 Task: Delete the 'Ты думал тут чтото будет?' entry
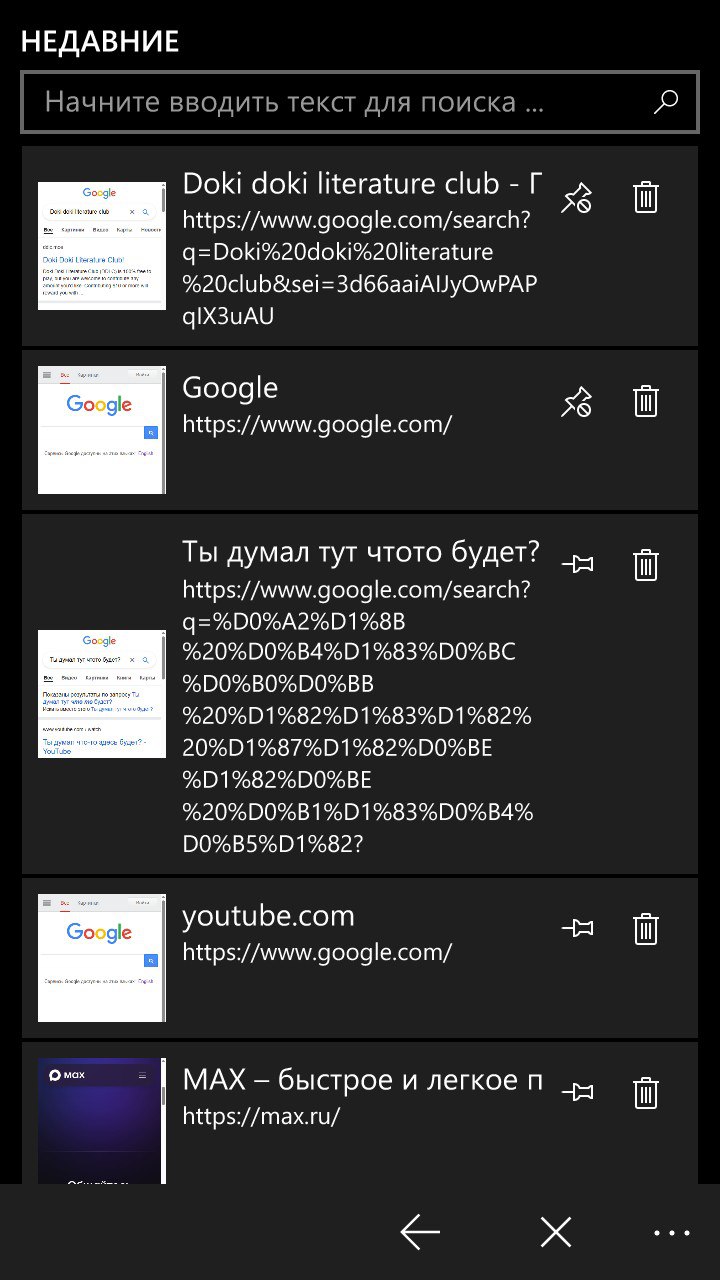[646, 565]
